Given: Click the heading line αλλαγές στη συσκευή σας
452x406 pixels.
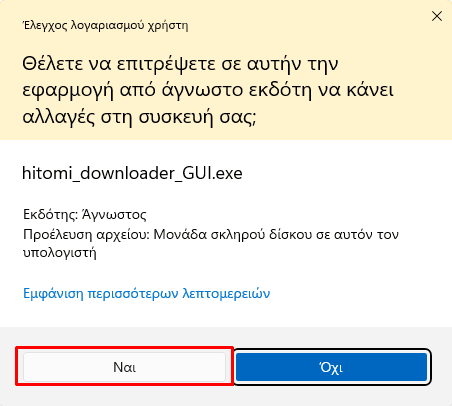Looking at the screenshot, I should point(139,117).
